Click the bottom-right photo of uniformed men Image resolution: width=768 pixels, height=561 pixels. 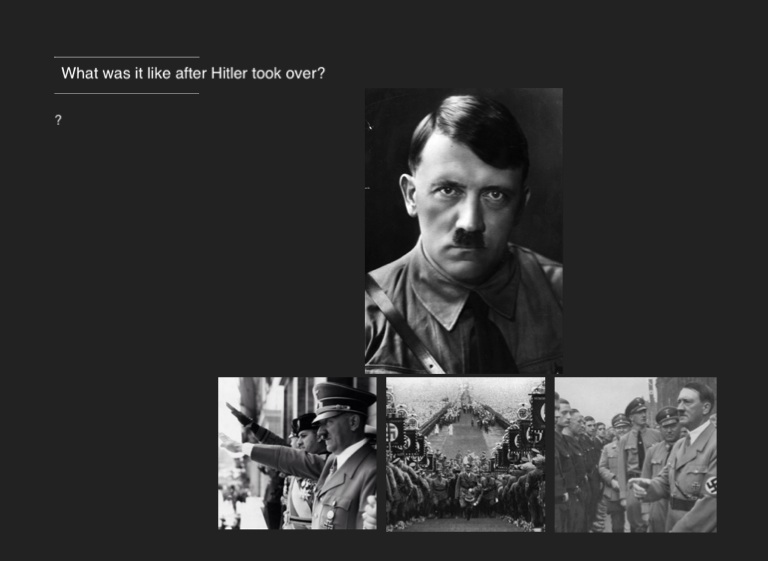[x=635, y=453]
